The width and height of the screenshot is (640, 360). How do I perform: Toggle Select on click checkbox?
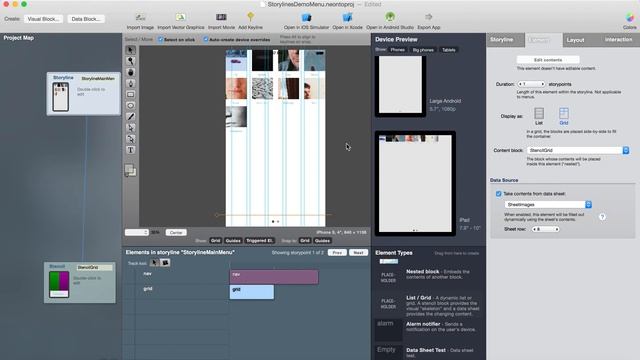click(x=161, y=40)
